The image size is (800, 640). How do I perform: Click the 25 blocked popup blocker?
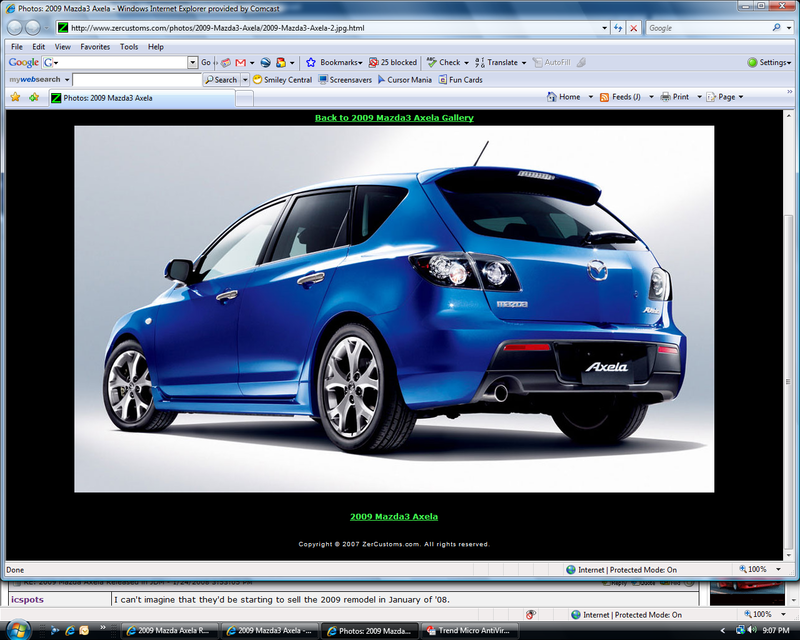tap(393, 62)
